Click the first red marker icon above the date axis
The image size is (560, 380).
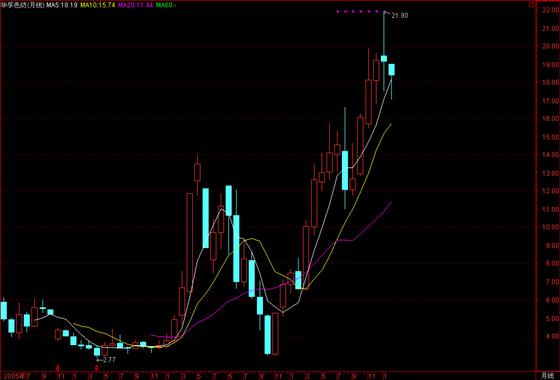(x=58, y=367)
